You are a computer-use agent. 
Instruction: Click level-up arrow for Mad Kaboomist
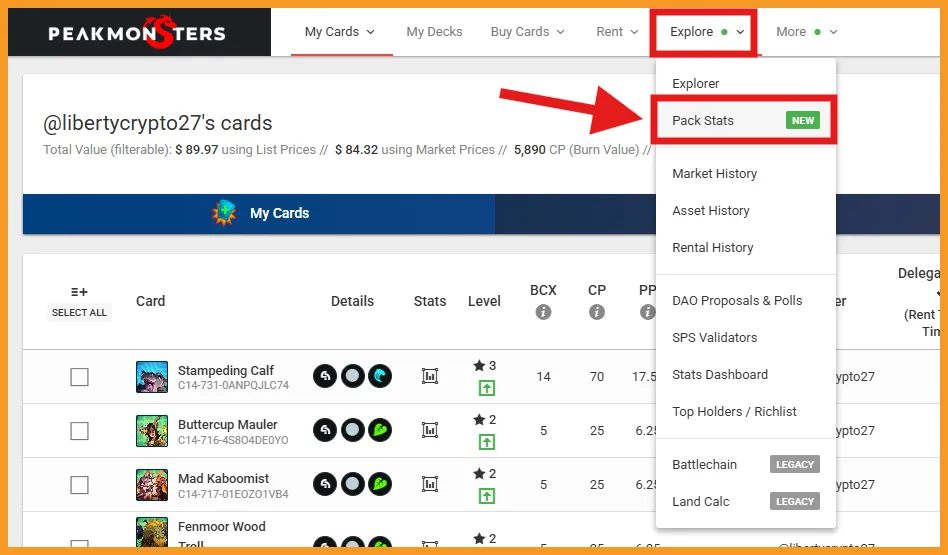487,496
